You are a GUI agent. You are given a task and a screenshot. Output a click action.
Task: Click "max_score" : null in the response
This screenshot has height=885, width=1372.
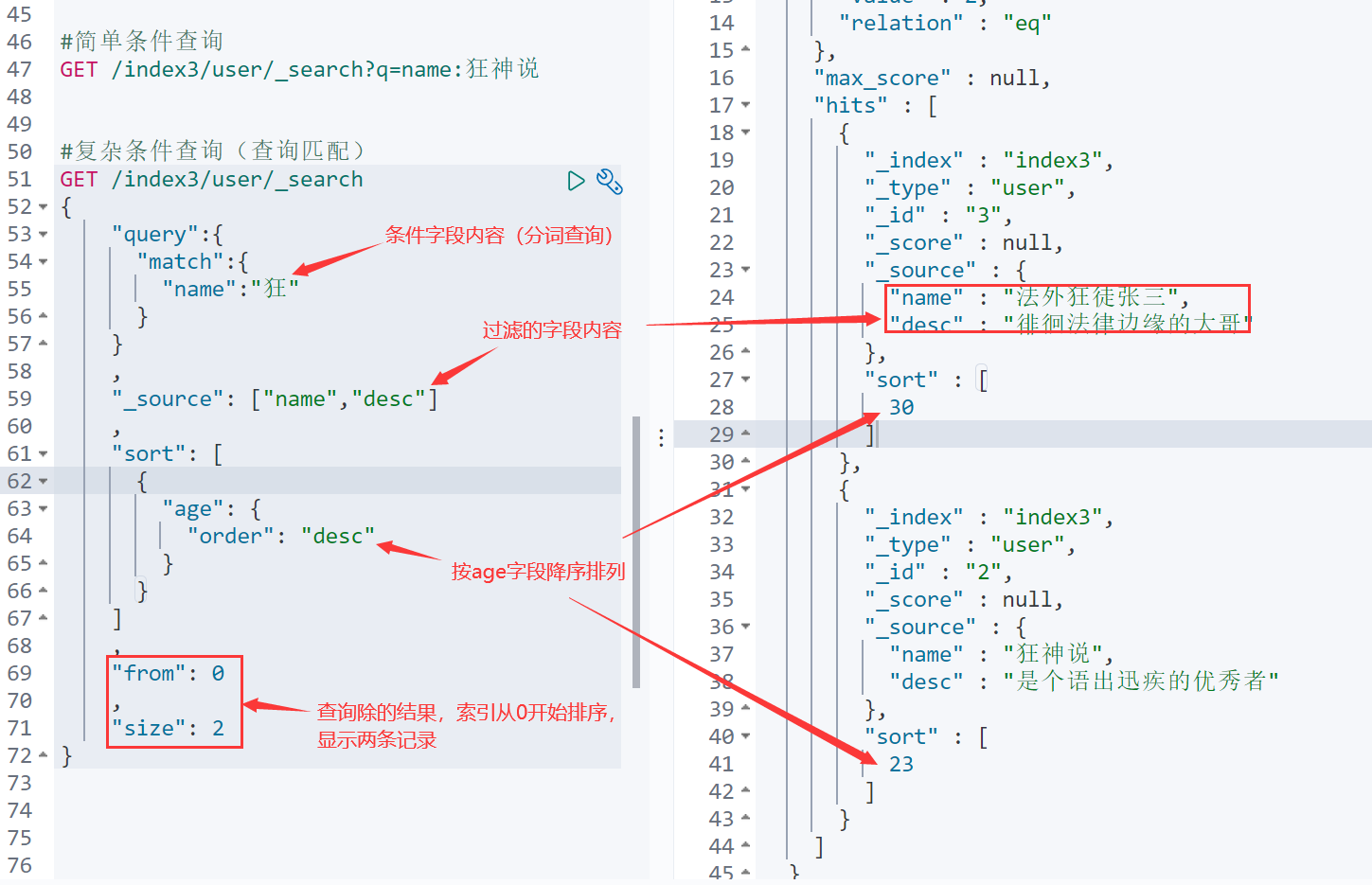(x=932, y=79)
